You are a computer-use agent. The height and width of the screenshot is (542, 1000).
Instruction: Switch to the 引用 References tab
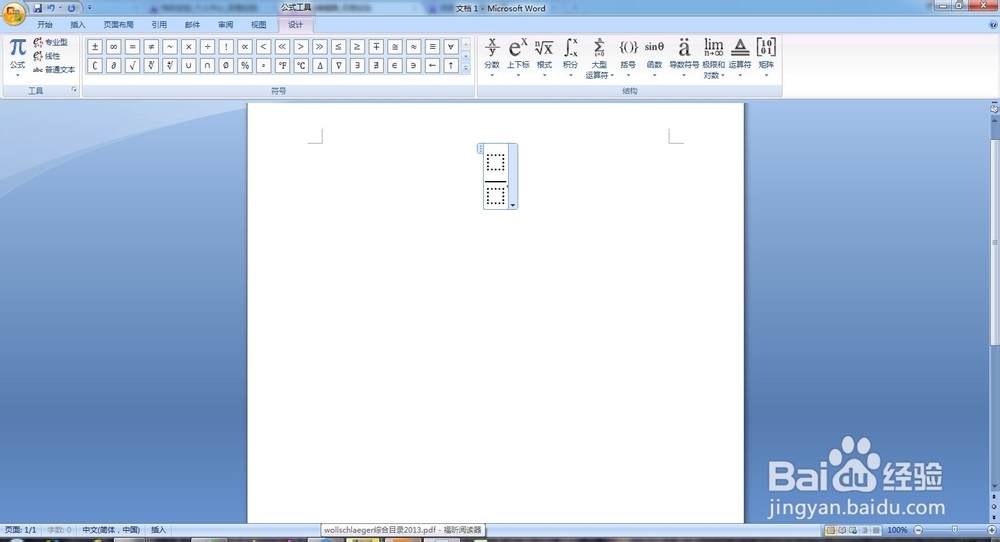pos(159,25)
